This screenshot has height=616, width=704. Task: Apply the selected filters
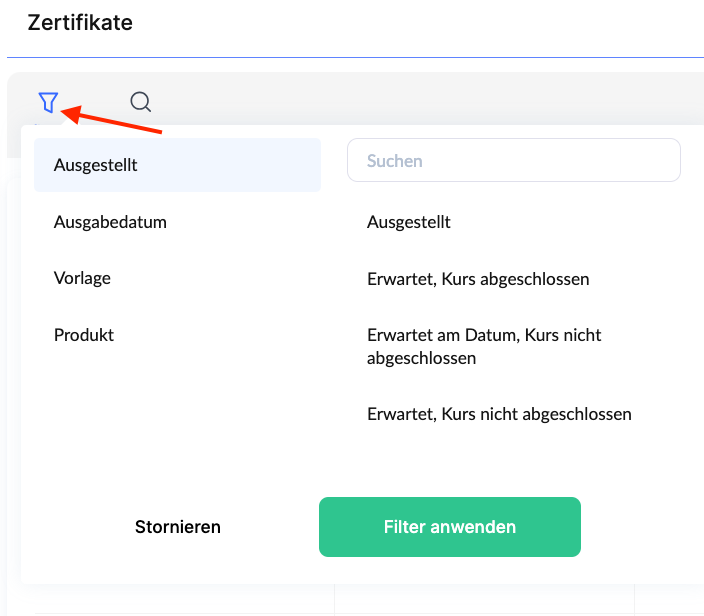pos(449,527)
